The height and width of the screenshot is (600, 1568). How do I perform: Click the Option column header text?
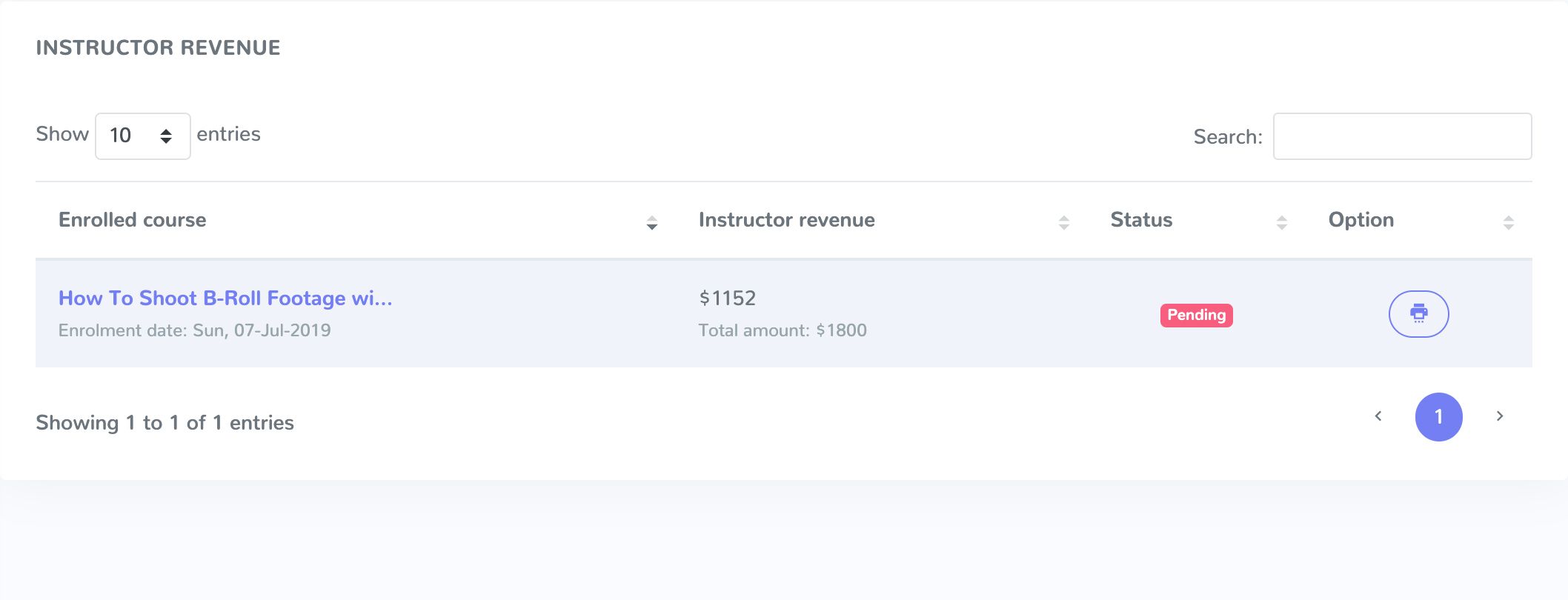pyautogui.click(x=1361, y=220)
